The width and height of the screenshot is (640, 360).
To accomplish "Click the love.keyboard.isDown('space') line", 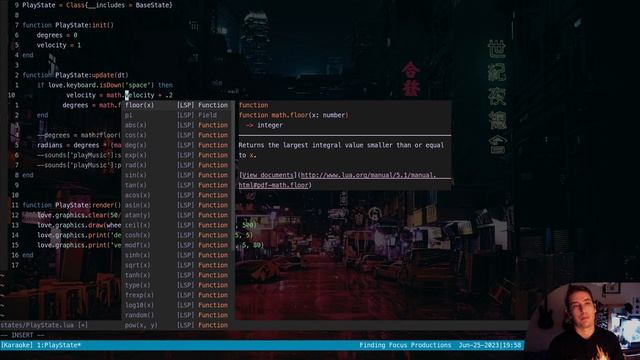I will coord(105,85).
